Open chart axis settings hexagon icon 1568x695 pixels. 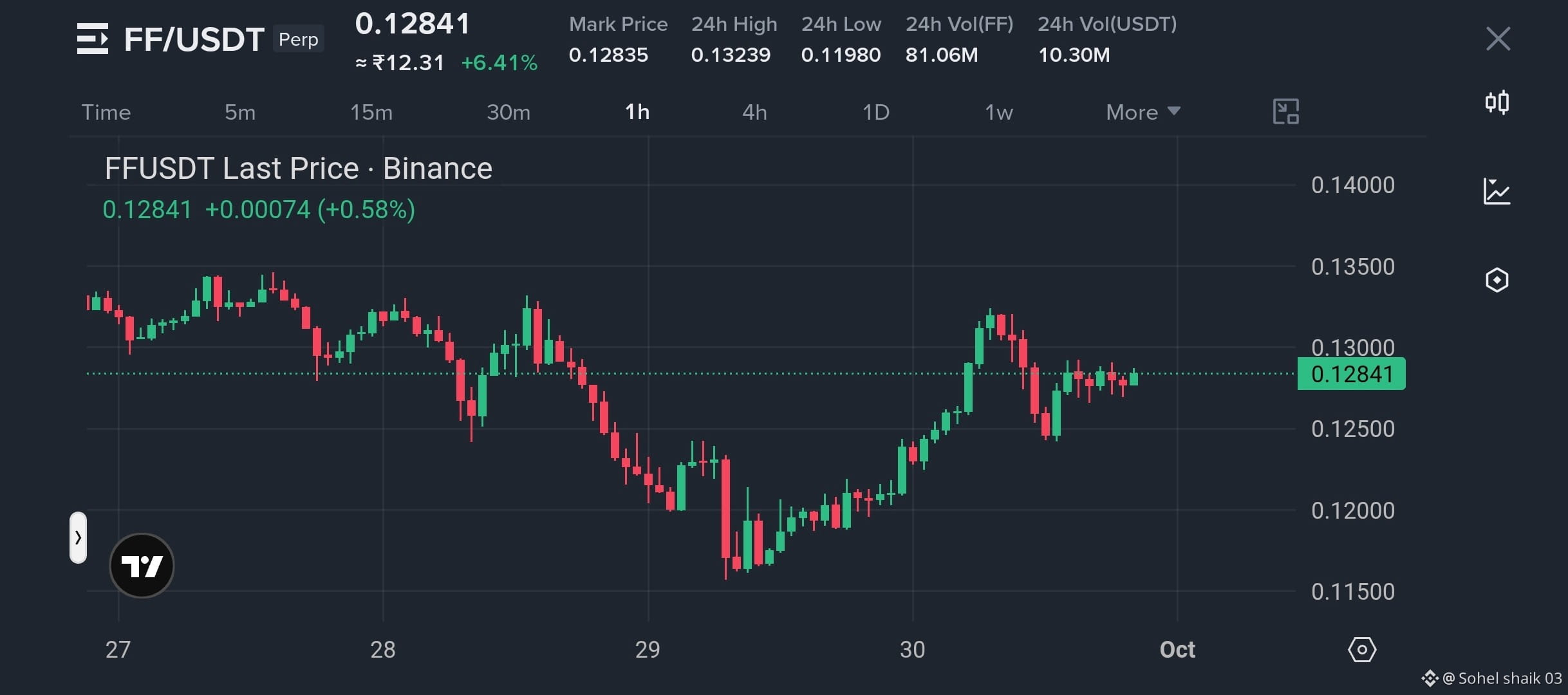pyautogui.click(x=1362, y=650)
